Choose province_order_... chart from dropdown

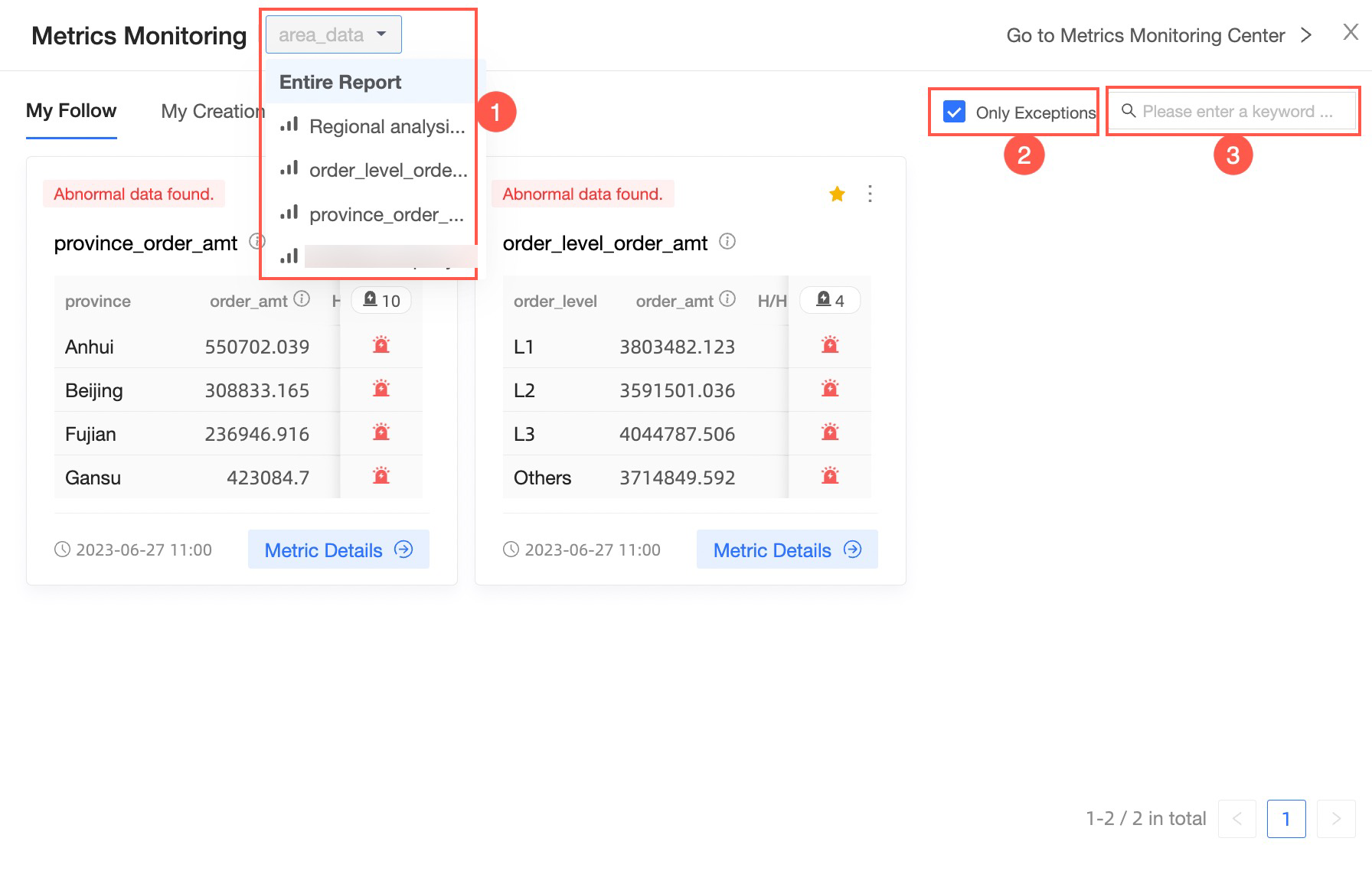(x=369, y=214)
